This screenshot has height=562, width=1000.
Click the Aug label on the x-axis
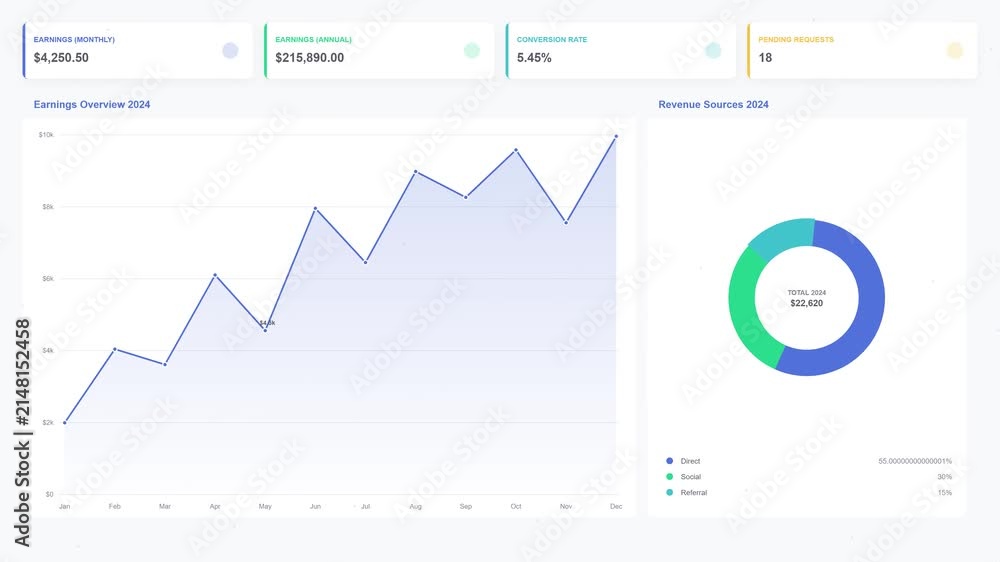point(415,507)
